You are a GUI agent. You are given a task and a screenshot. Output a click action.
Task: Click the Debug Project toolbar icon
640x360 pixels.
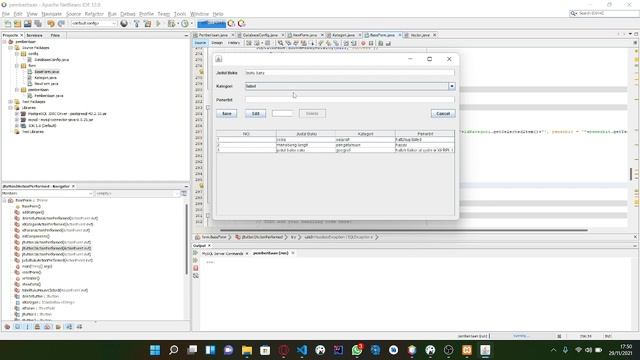(171, 24)
